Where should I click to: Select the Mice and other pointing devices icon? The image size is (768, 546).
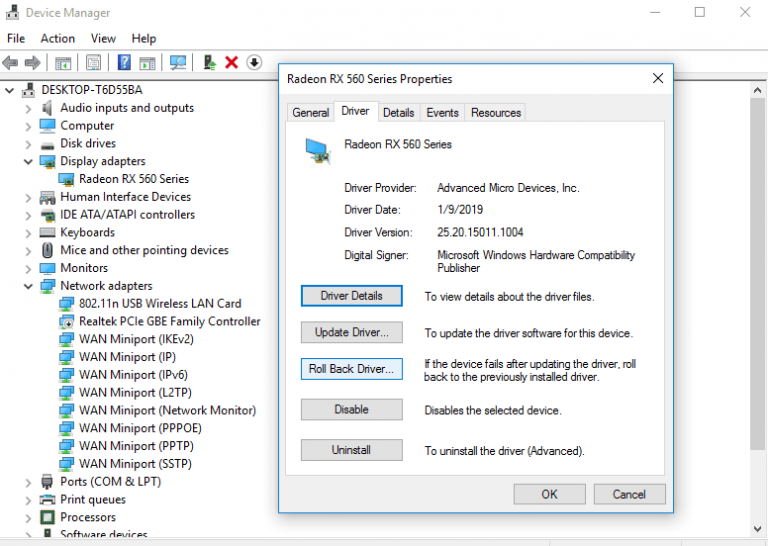pyautogui.click(x=47, y=250)
